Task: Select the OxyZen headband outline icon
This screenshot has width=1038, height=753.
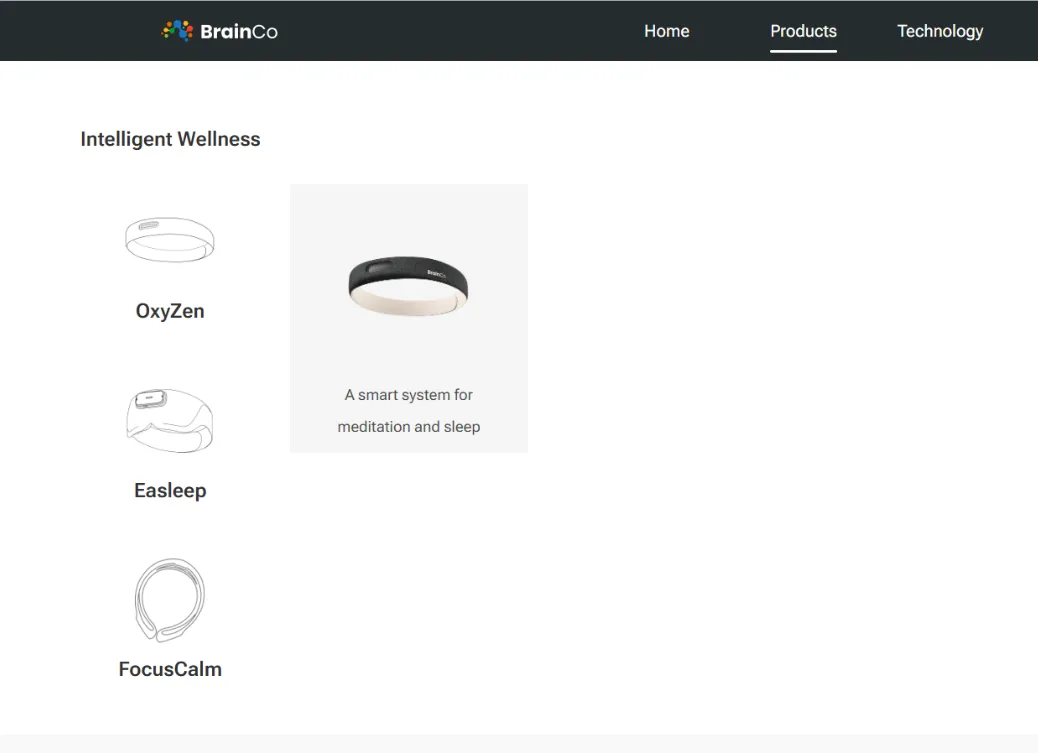Action: pyautogui.click(x=169, y=240)
